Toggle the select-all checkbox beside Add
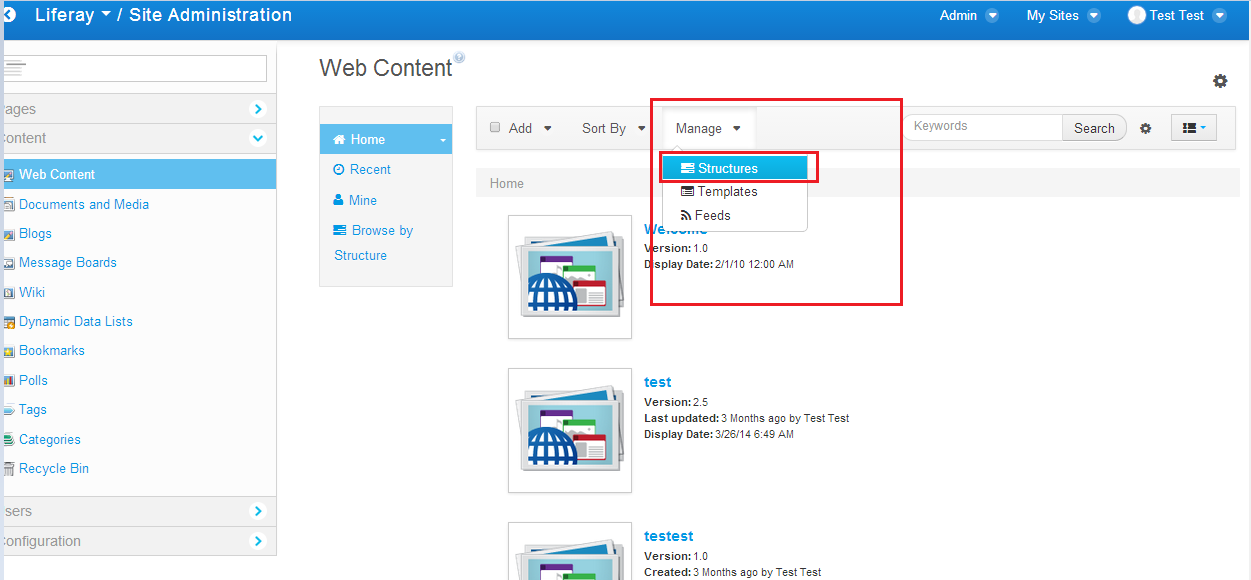The width and height of the screenshot is (1251, 580). click(x=495, y=127)
